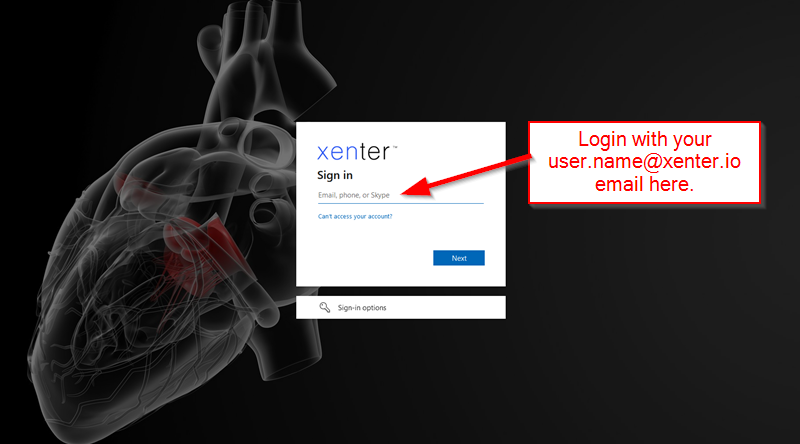Click the red arrow pointing to the email field
This screenshot has height=444, width=800.
coord(465,176)
